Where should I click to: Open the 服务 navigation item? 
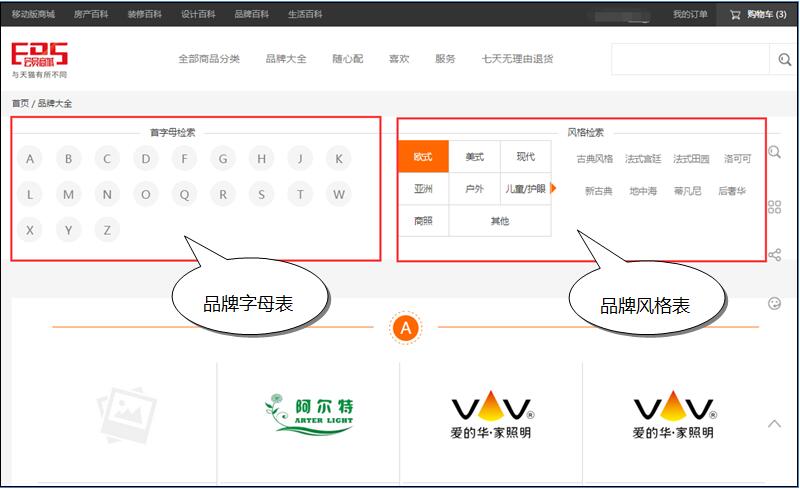point(445,59)
